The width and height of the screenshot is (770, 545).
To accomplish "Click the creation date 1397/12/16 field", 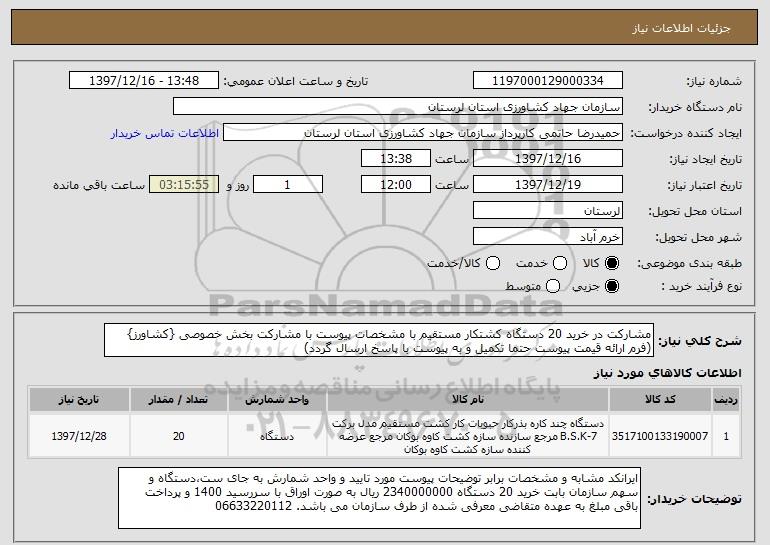I will (548, 159).
